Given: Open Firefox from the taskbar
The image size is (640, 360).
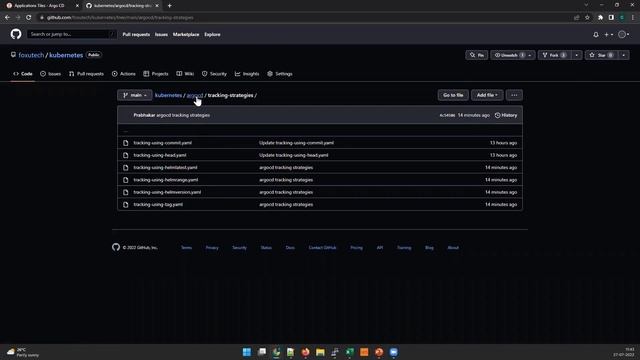Looking at the screenshot, I should pos(305,352).
